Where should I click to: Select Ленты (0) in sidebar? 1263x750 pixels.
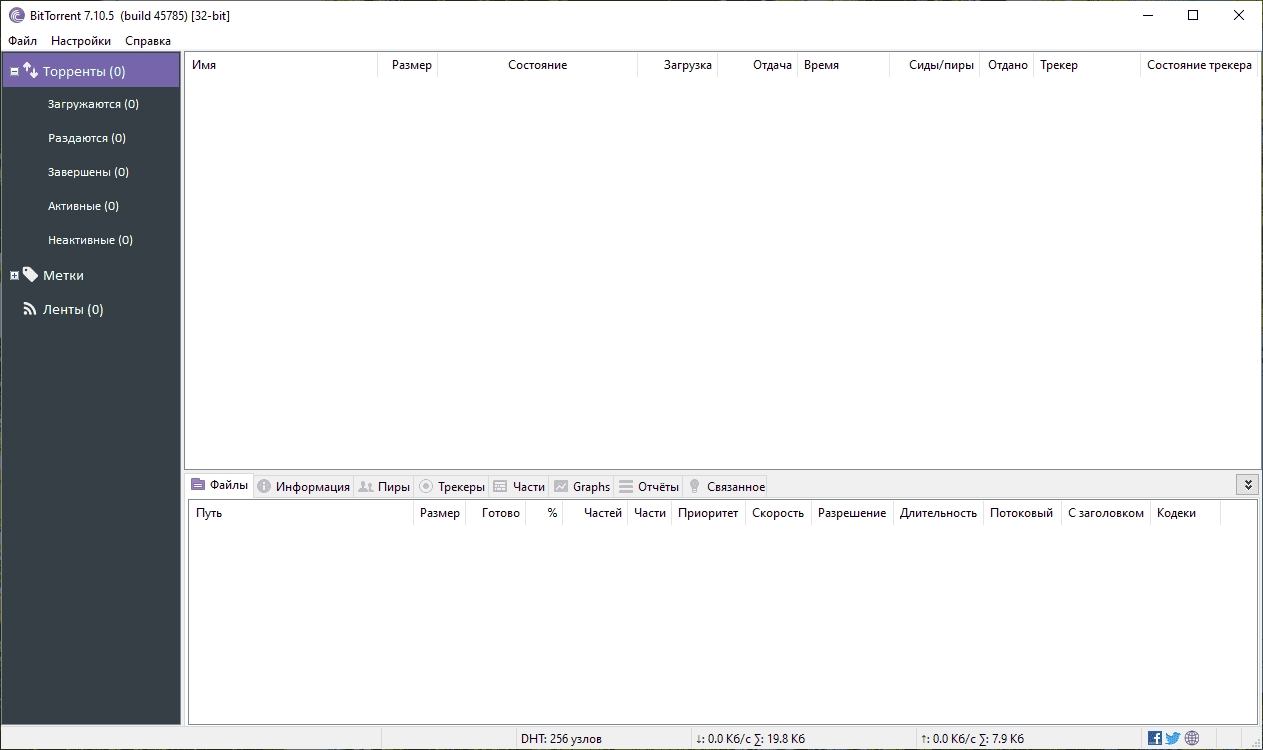click(73, 310)
